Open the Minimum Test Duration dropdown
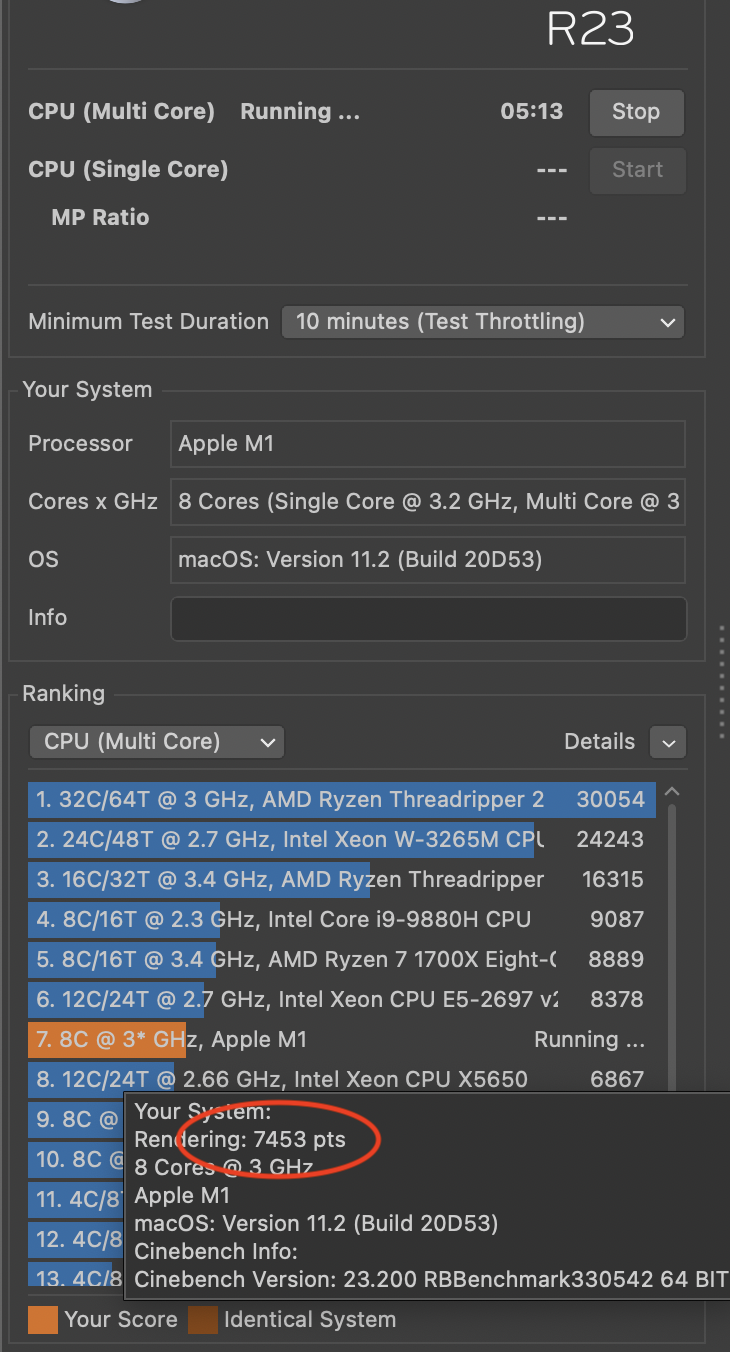Screen dimensions: 730x1352 [482, 322]
